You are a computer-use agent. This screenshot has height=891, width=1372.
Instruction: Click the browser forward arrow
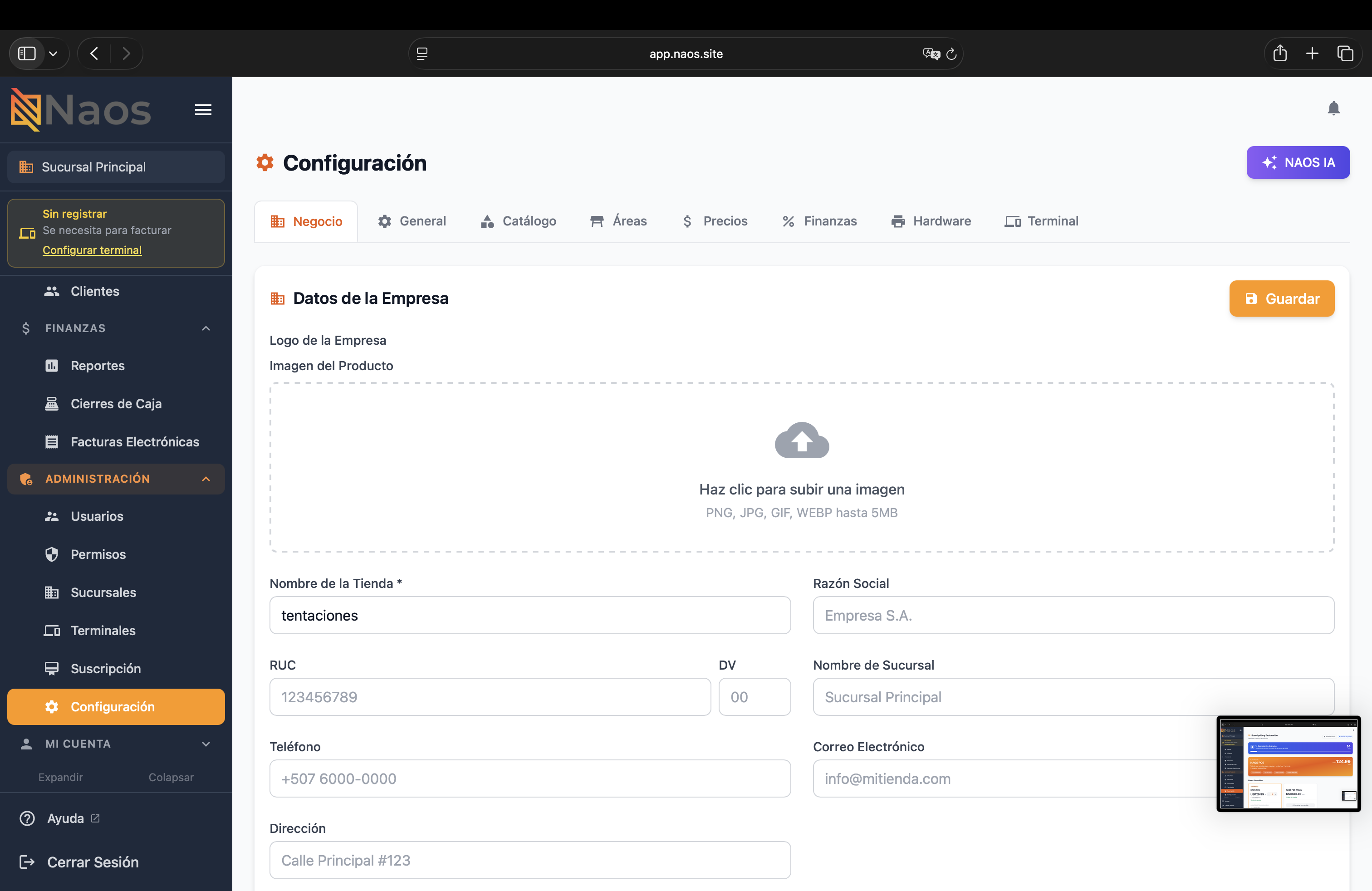click(126, 54)
